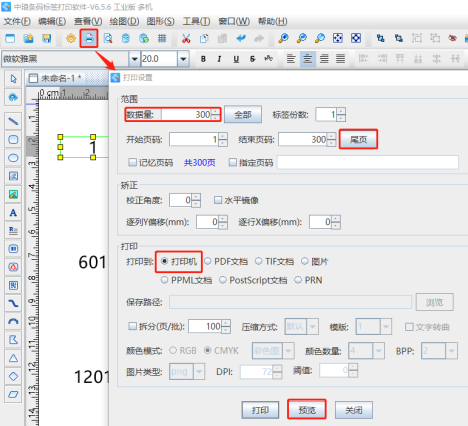The width and height of the screenshot is (468, 426).
Task: Click the 尾页 last page button
Action: click(358, 139)
